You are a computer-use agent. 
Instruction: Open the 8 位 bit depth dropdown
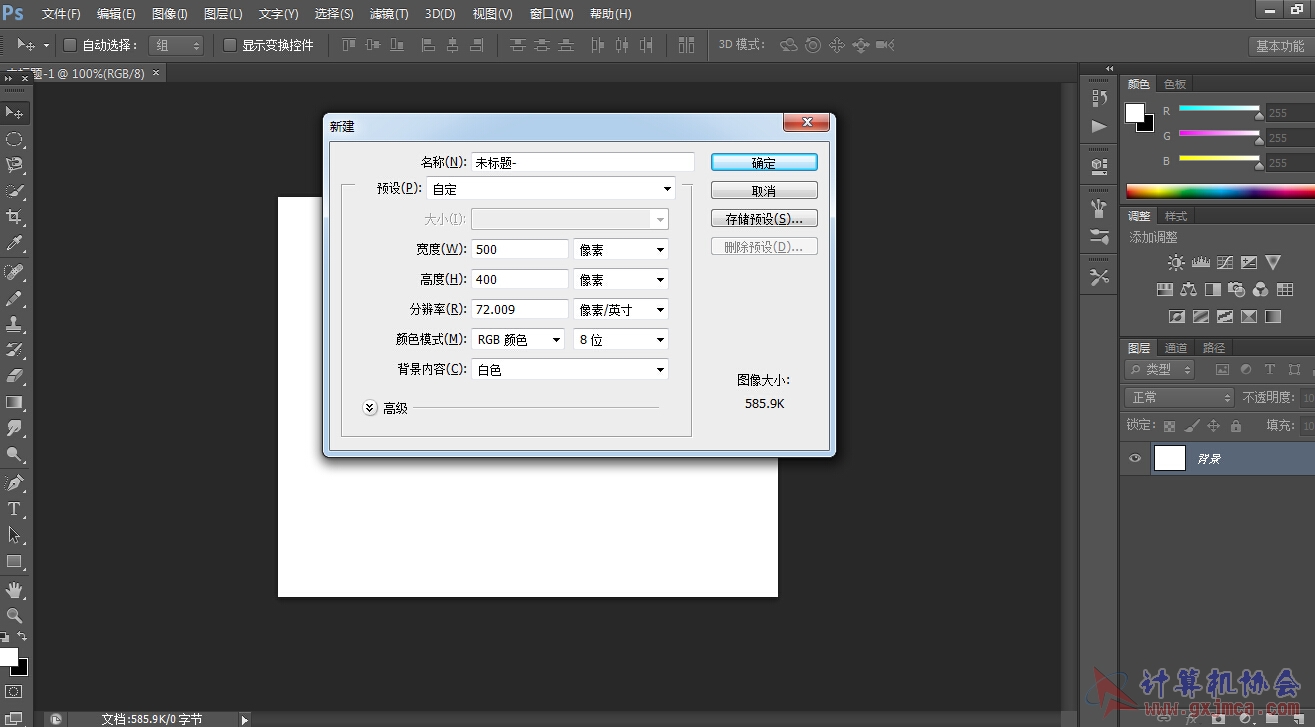coord(621,340)
